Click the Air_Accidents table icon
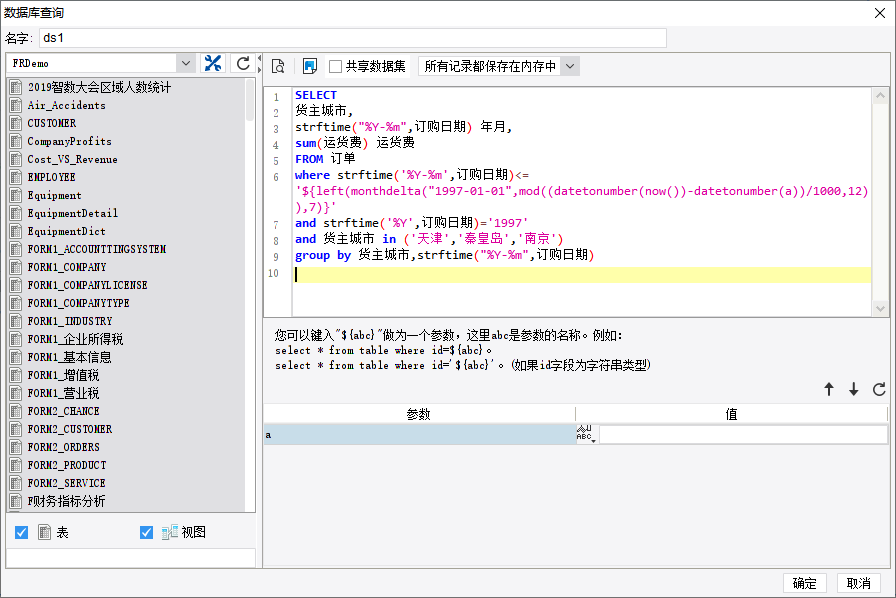This screenshot has width=896, height=598. pyautogui.click(x=16, y=105)
